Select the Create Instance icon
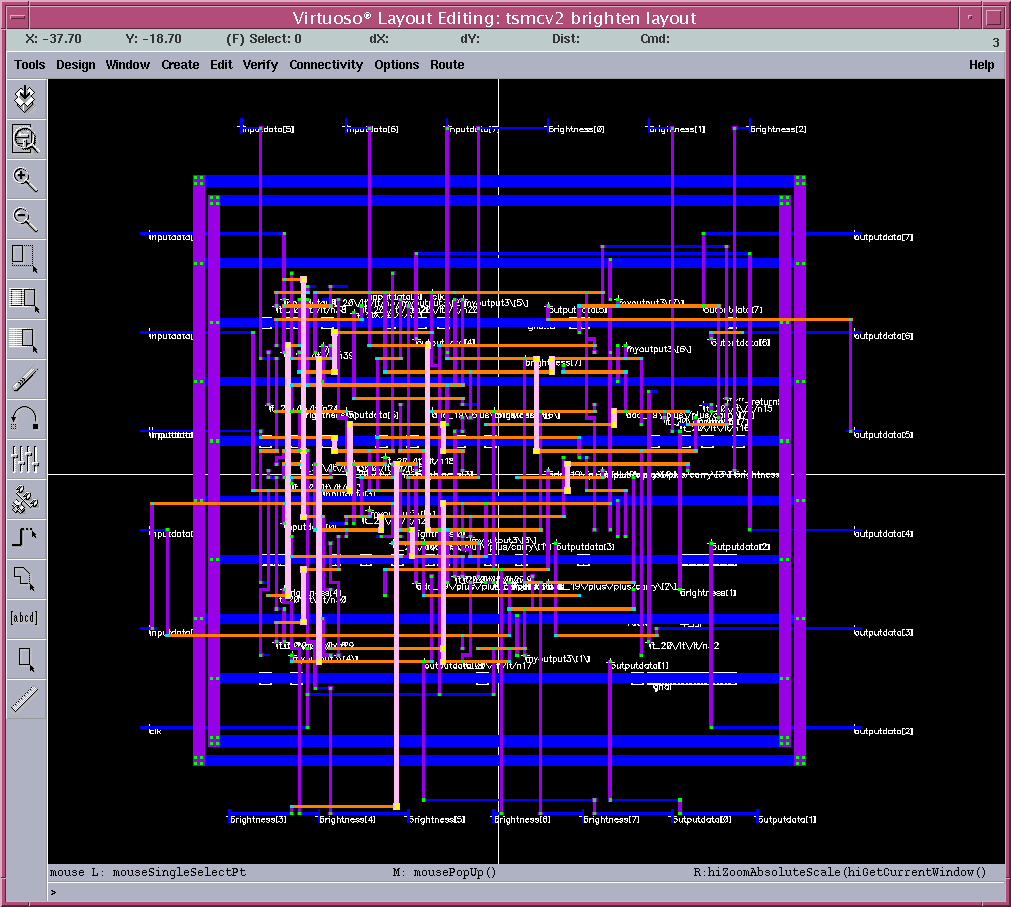This screenshot has height=907, width=1011. (x=24, y=498)
